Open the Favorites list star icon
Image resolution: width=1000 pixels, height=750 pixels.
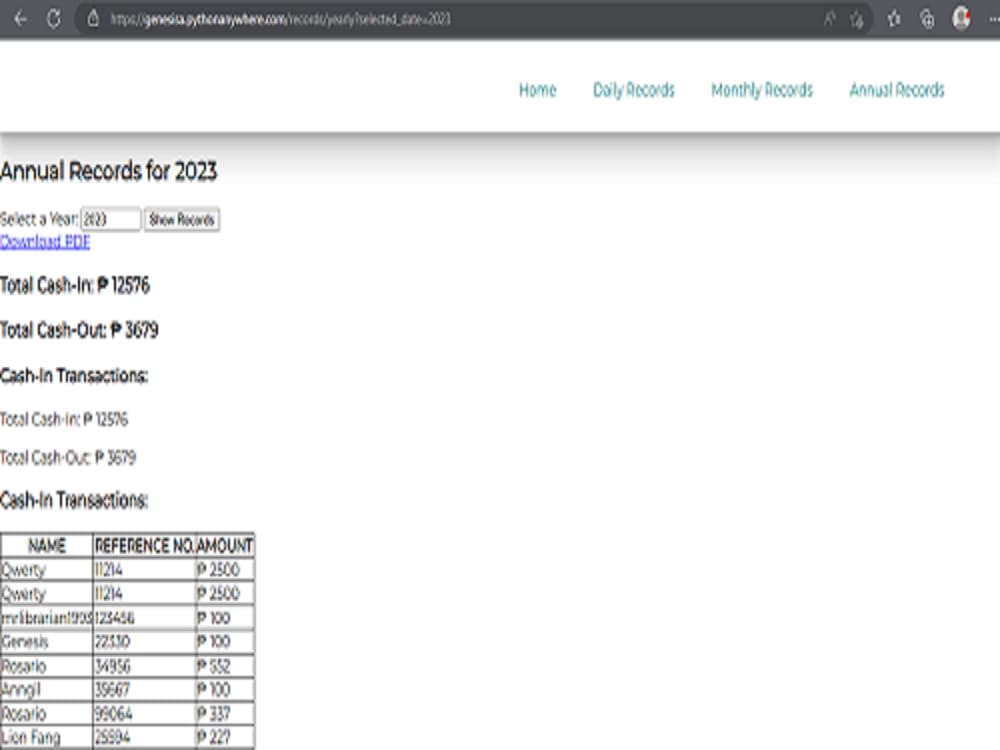click(x=894, y=19)
